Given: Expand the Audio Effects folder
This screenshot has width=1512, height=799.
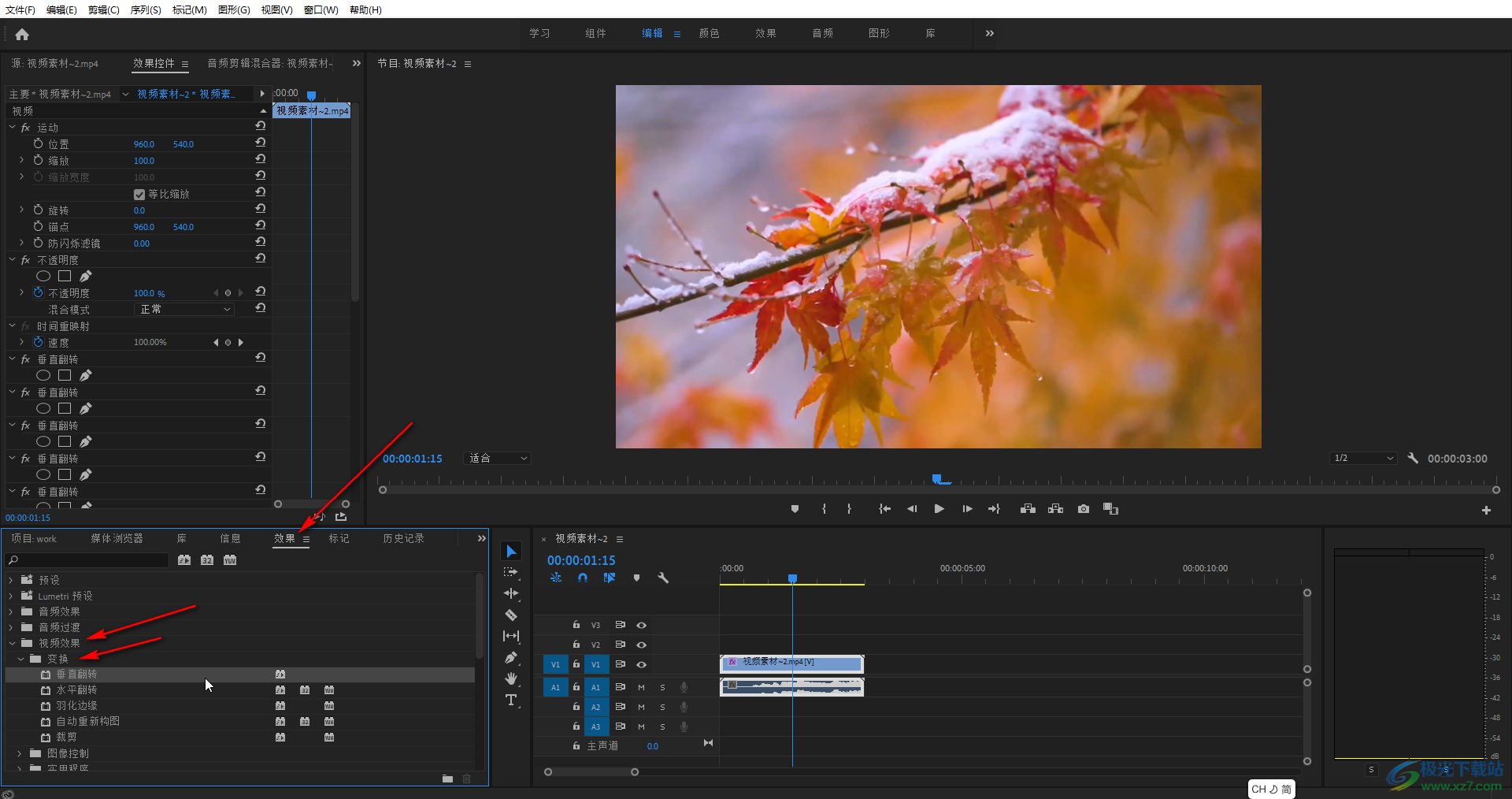Looking at the screenshot, I should pos(10,611).
